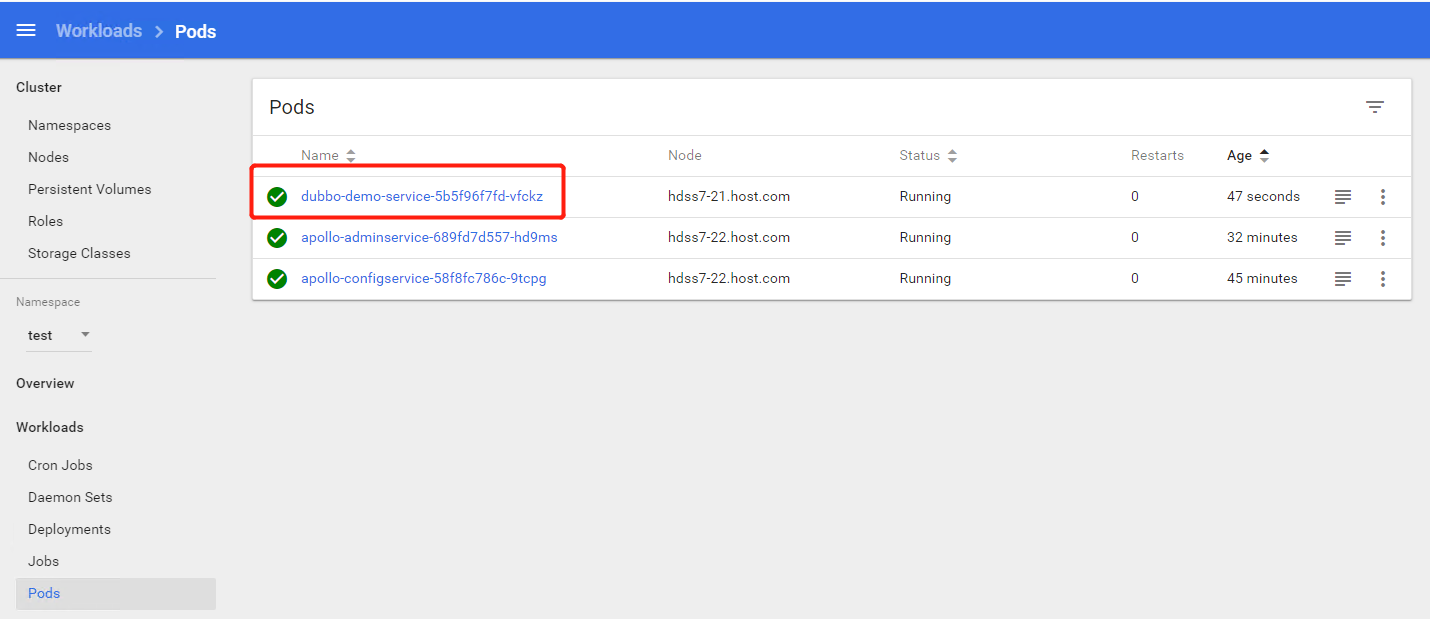The image size is (1430, 619).
Task: View logs icon for dubbo-demo-service pod
Action: 1343,197
